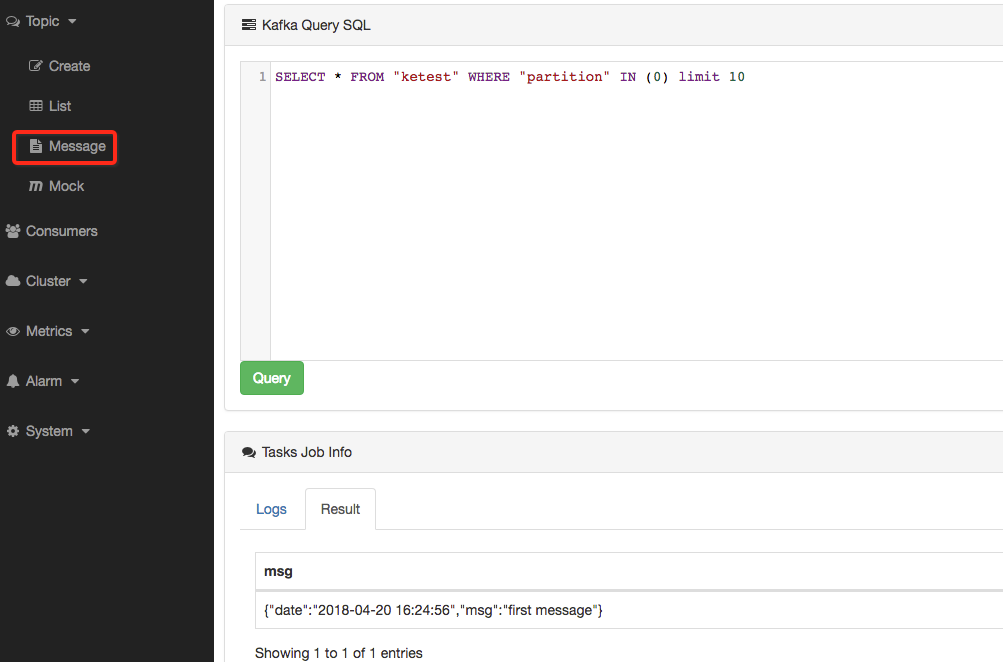Click the Kafka Query SQL header icon

pos(249,25)
